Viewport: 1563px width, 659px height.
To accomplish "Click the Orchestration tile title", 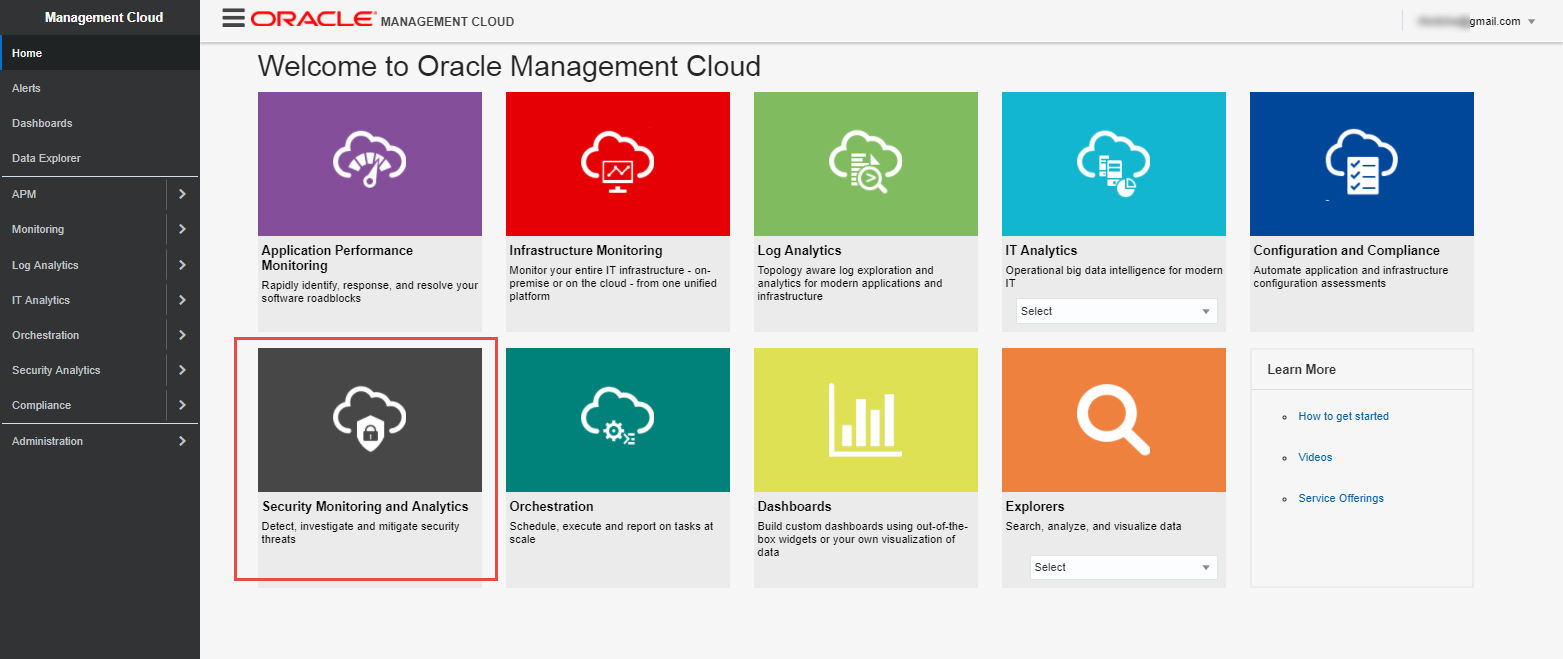I will point(551,506).
